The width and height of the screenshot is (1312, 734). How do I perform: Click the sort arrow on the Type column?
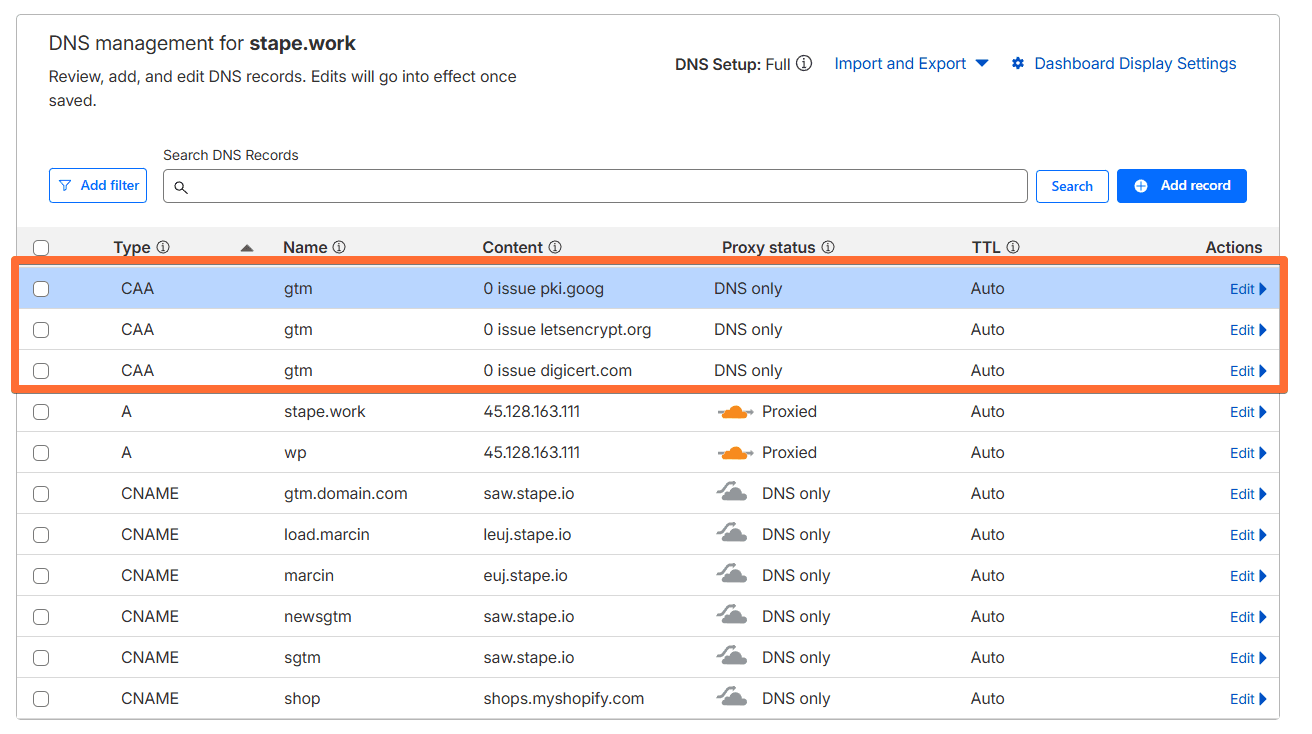(247, 247)
